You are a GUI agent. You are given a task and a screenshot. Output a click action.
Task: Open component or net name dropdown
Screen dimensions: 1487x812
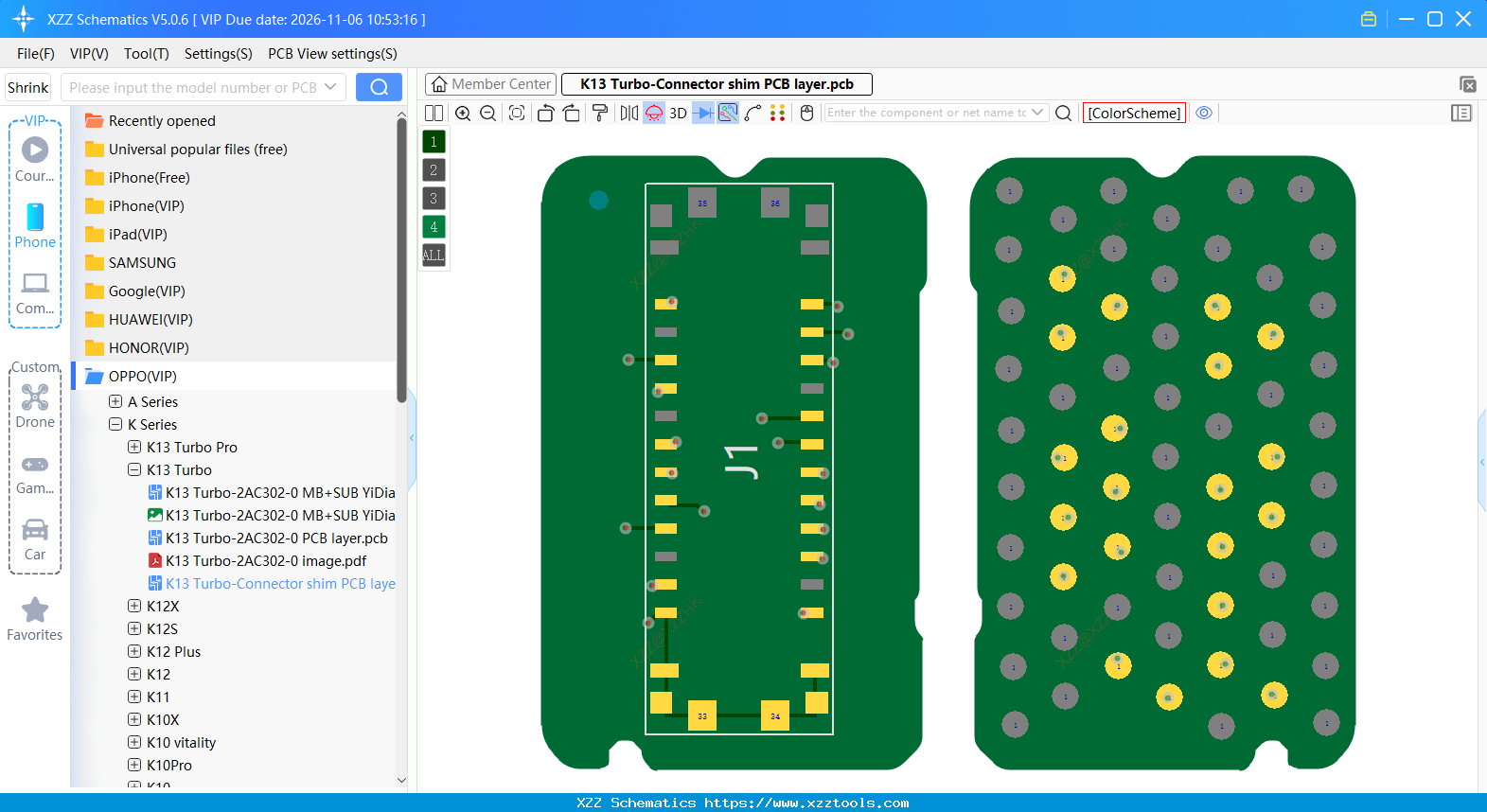coord(1037,113)
